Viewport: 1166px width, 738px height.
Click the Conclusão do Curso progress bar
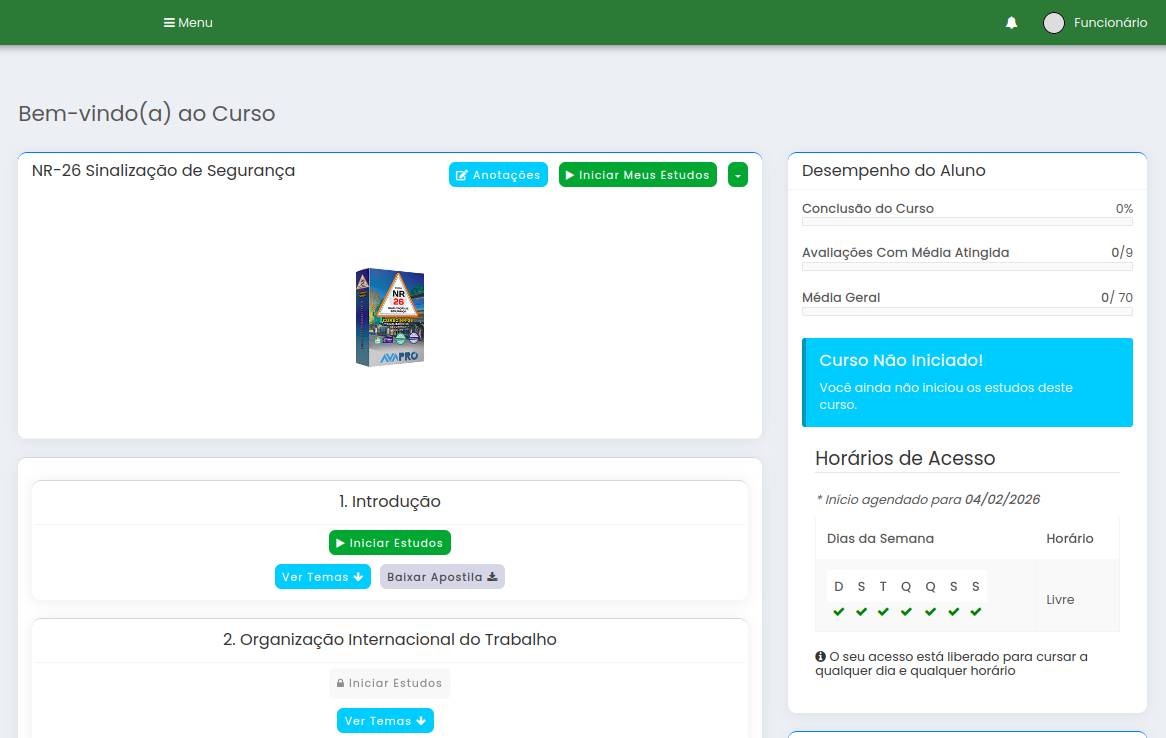point(967,222)
